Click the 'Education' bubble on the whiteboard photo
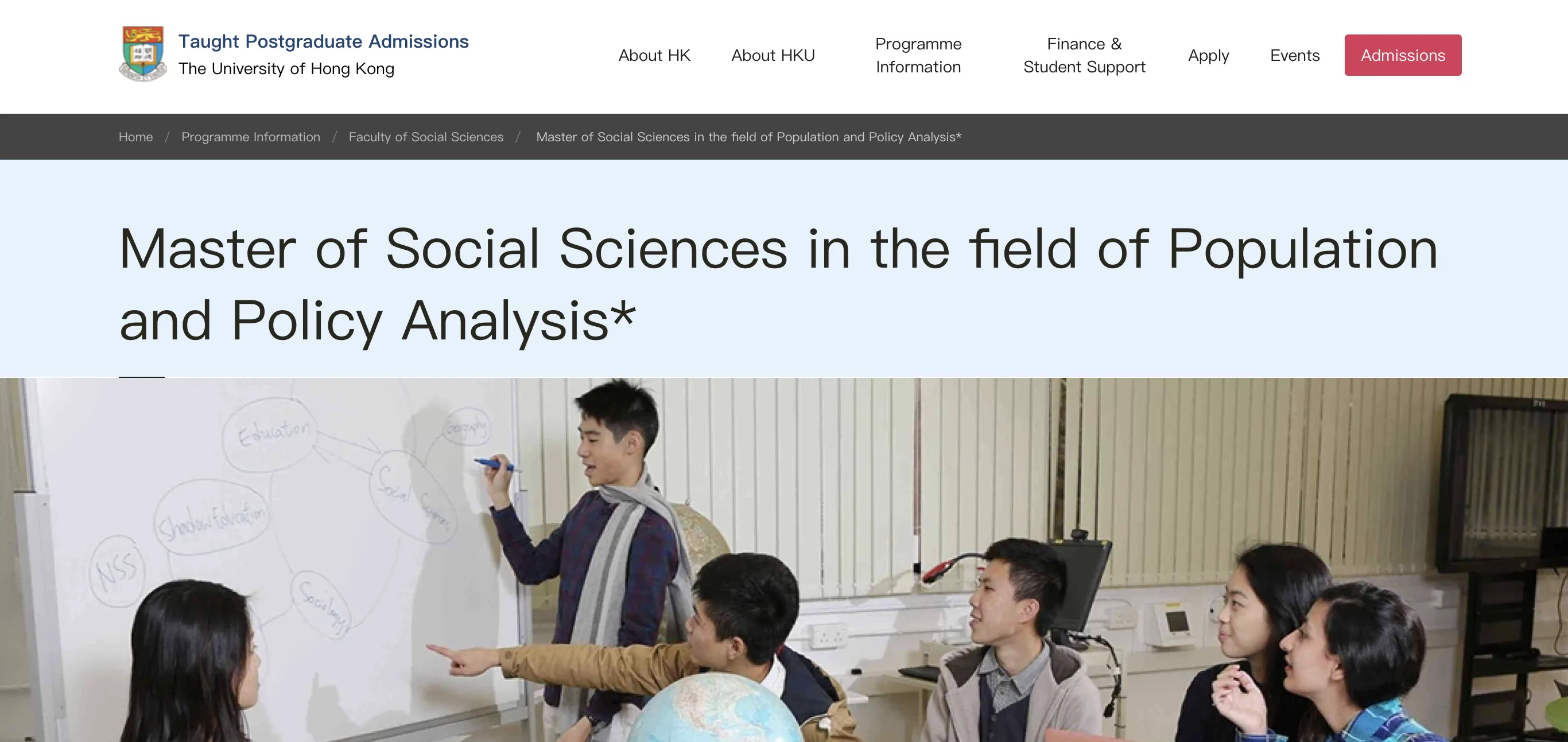 (x=273, y=432)
